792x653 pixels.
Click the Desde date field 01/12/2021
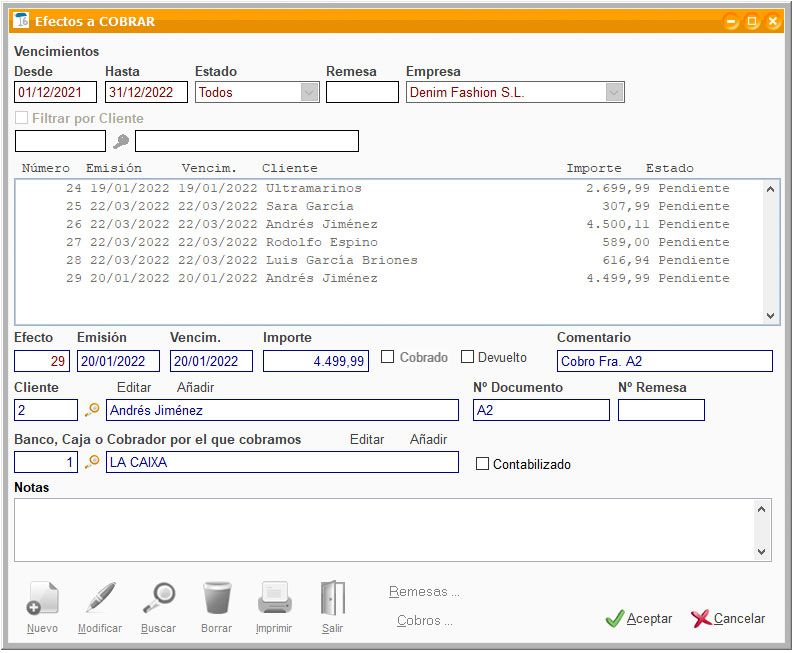[56, 92]
